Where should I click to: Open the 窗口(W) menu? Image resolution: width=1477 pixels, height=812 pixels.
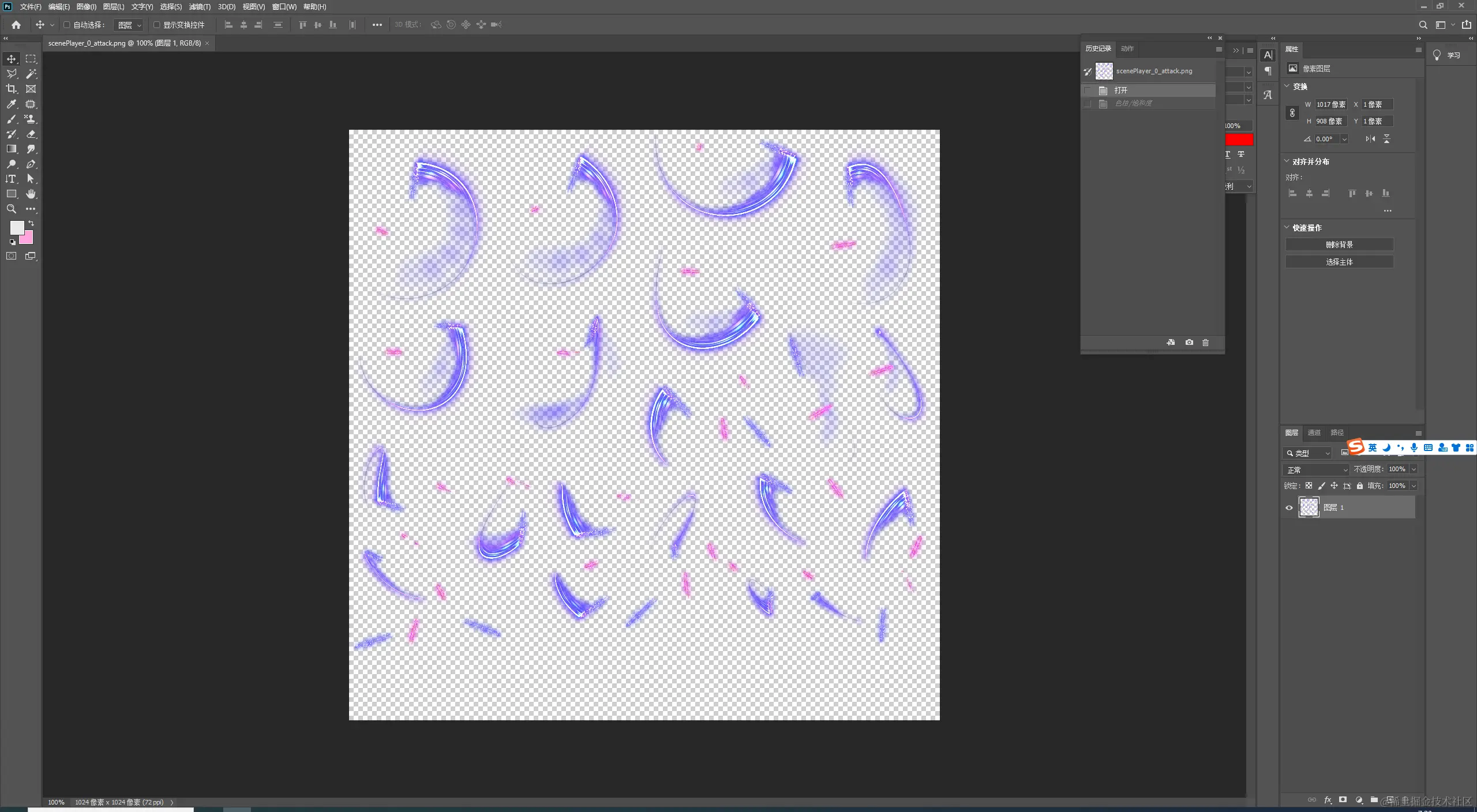pyautogui.click(x=284, y=7)
